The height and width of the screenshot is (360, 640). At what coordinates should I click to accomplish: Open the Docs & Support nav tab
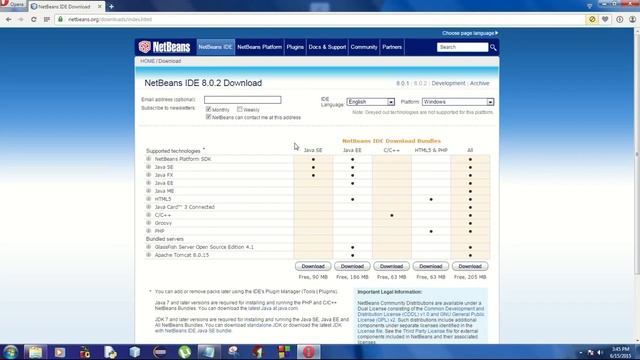point(327,47)
